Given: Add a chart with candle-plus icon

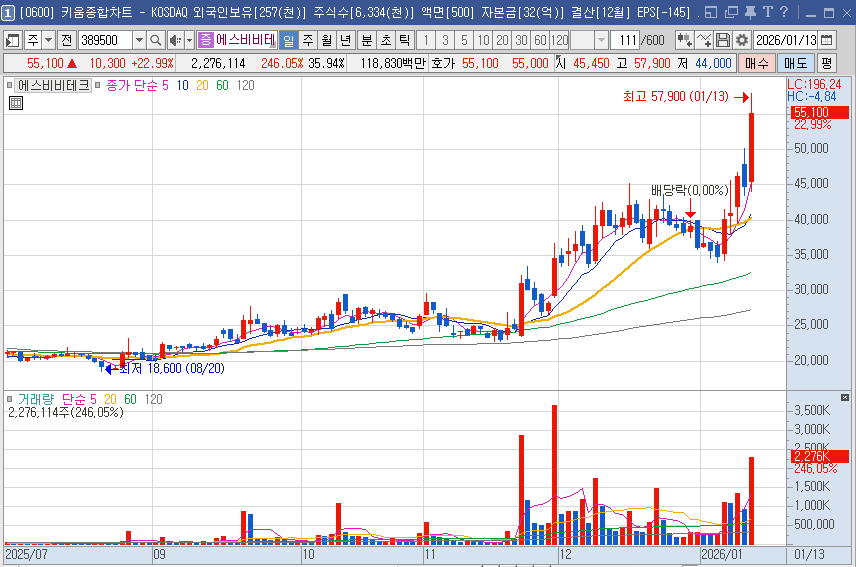Looking at the screenshot, I should (684, 40).
